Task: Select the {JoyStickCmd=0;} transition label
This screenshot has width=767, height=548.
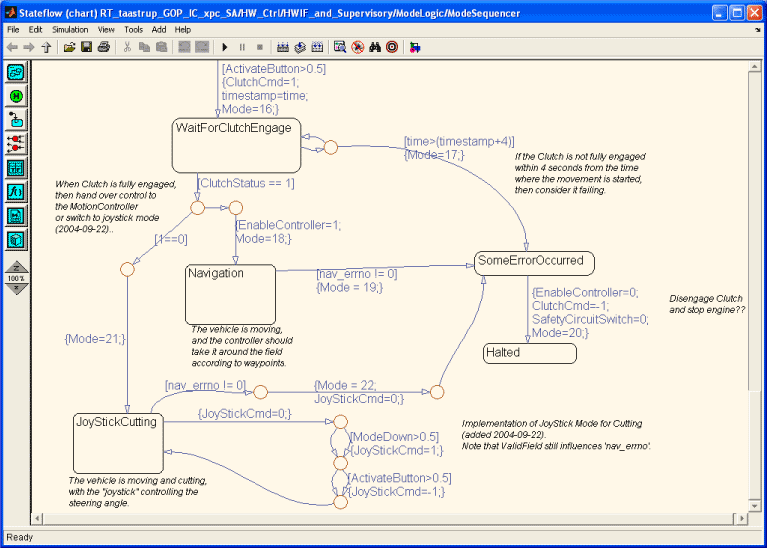Action: click(x=245, y=414)
